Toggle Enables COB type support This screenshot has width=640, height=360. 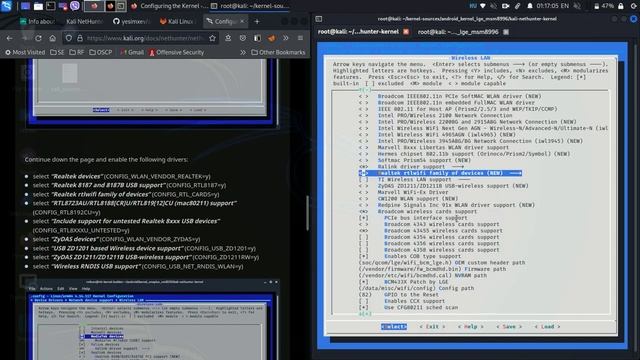coord(410,256)
